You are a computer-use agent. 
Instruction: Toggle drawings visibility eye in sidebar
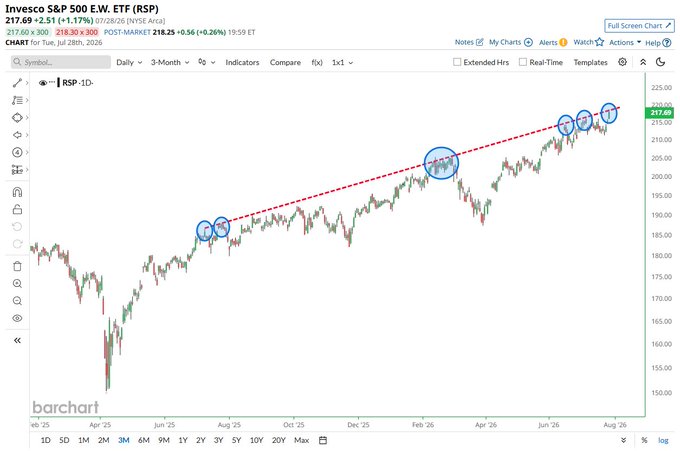coord(17,318)
